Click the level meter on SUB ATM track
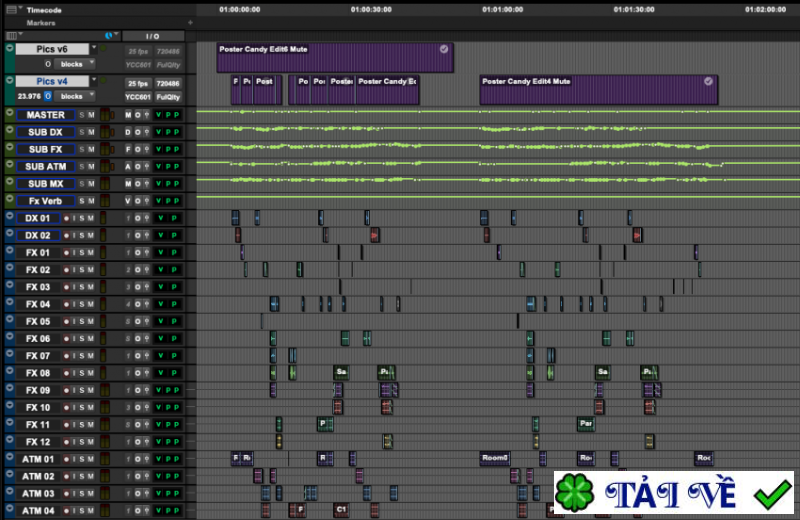This screenshot has width=800, height=520. [105, 166]
